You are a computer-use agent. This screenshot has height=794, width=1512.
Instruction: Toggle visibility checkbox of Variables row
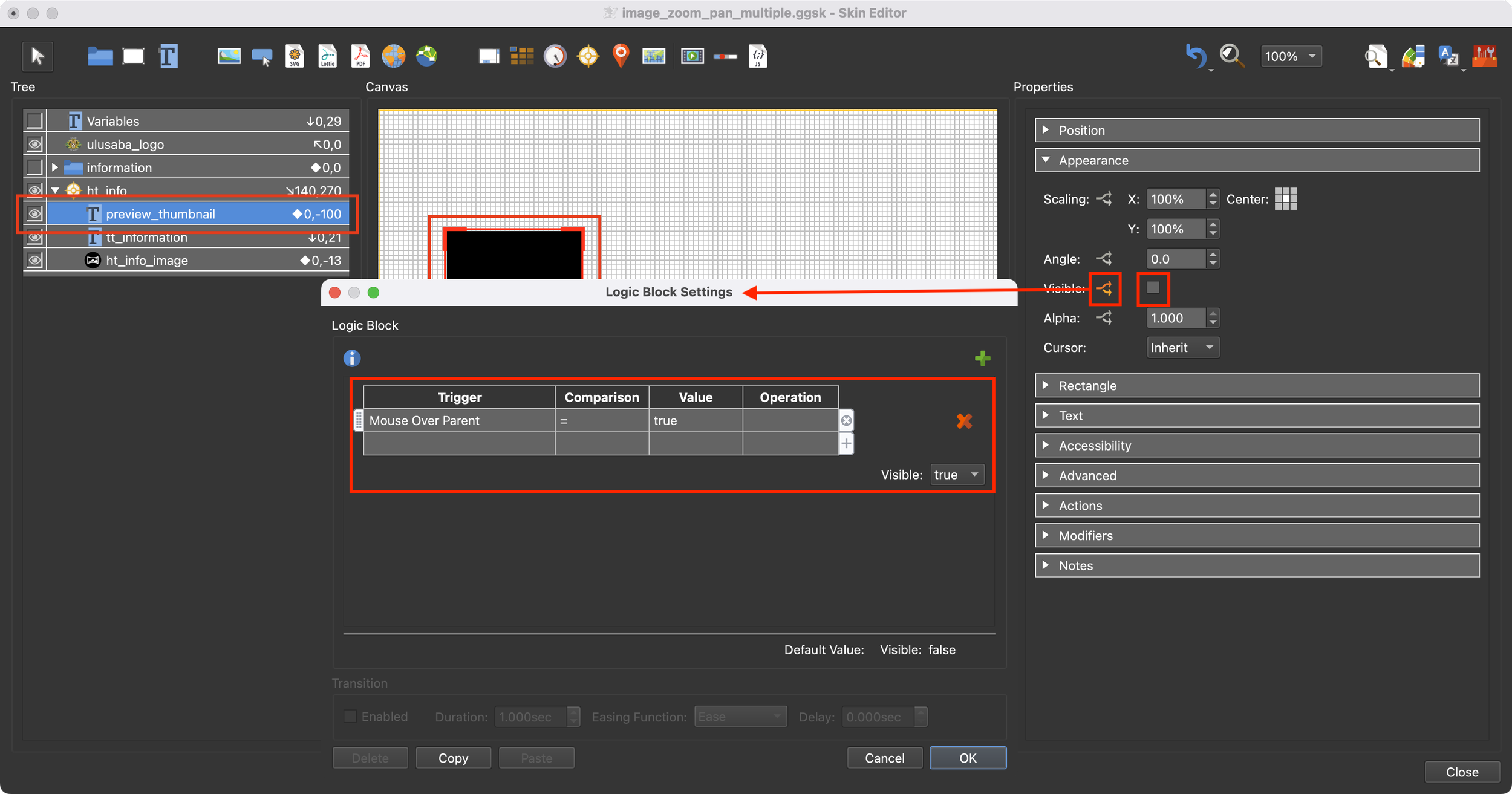[34, 121]
